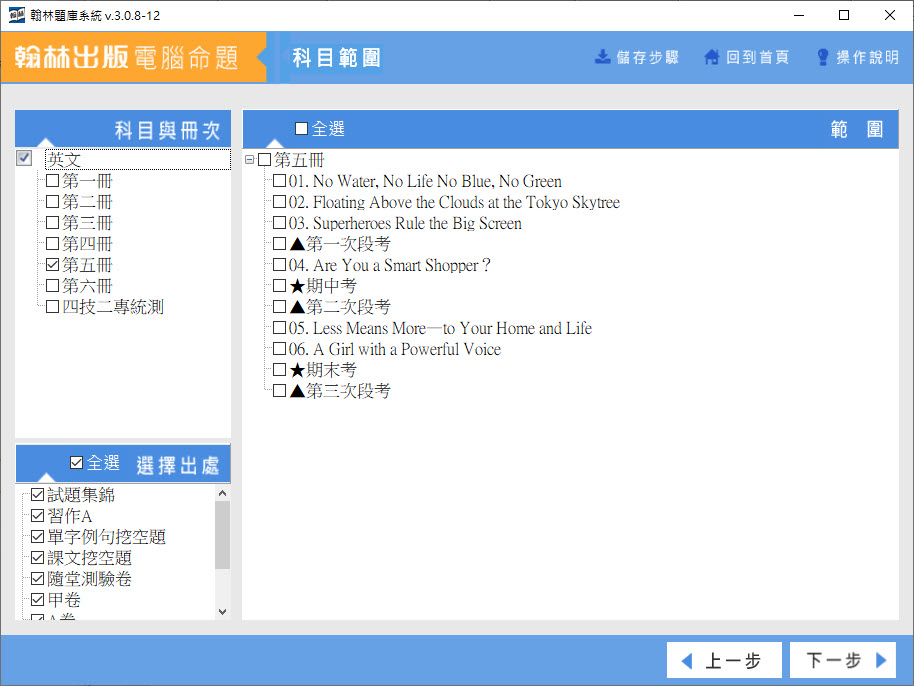Screen dimensions: 914x686
Task: Click the 翰林出版電腦命題 title banner
Action: (x=127, y=57)
